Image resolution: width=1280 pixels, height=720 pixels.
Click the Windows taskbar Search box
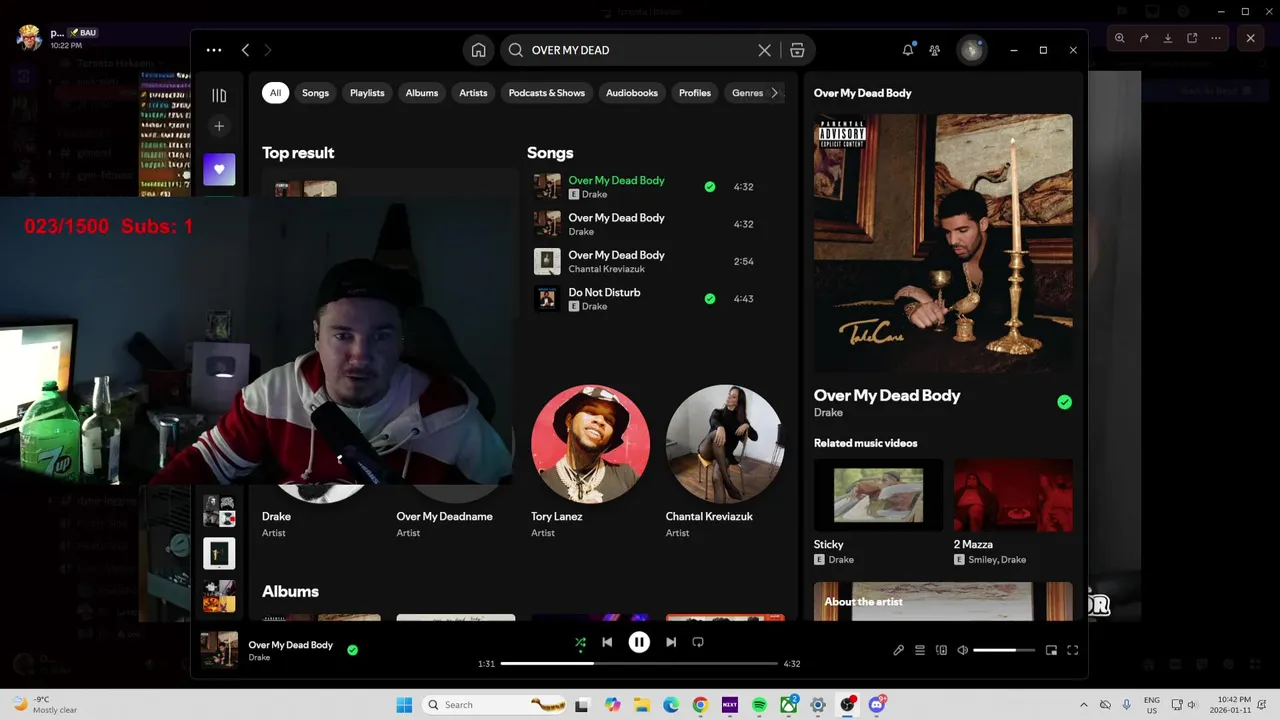pos(494,705)
